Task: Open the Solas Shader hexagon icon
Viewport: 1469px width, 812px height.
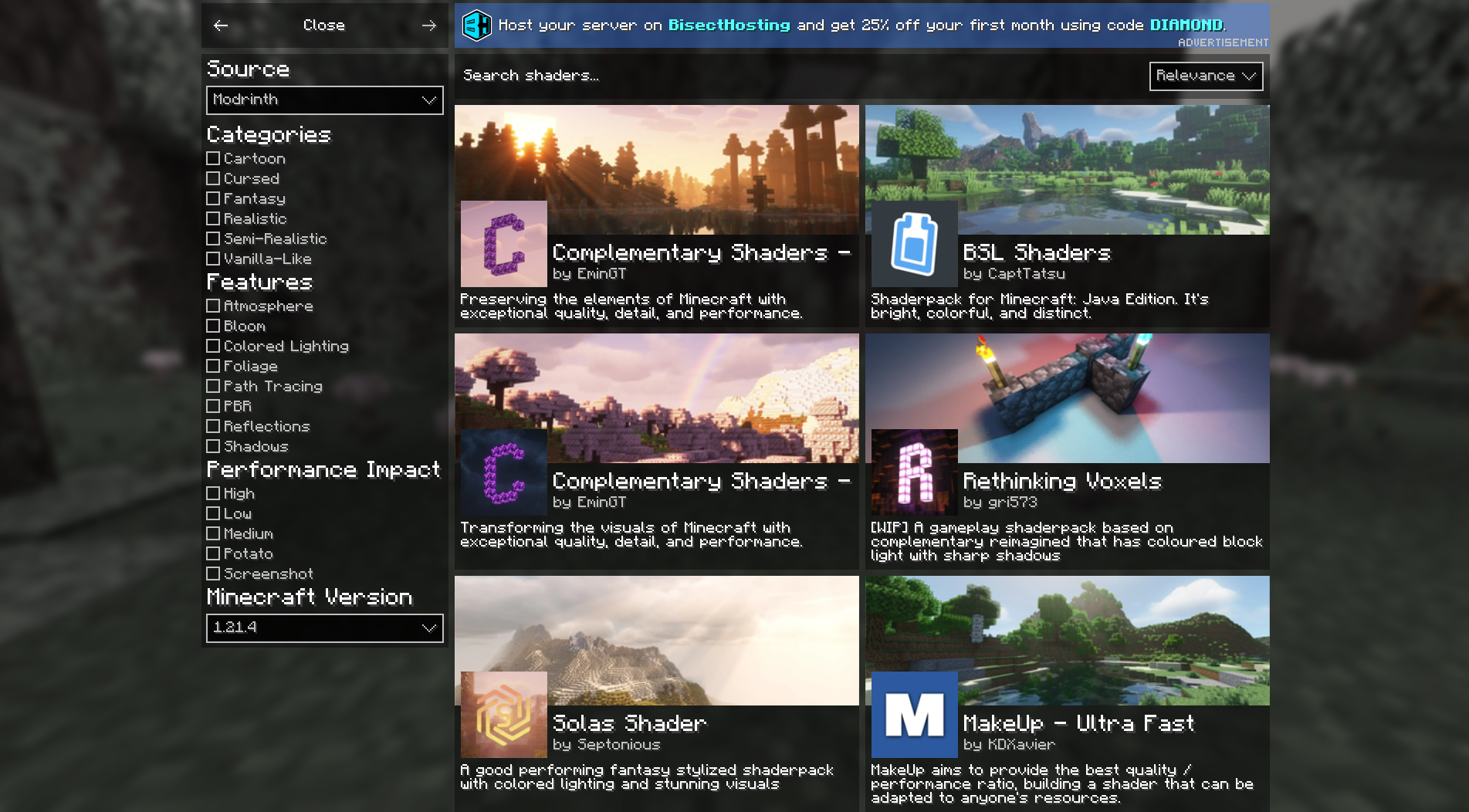Action: [504, 715]
